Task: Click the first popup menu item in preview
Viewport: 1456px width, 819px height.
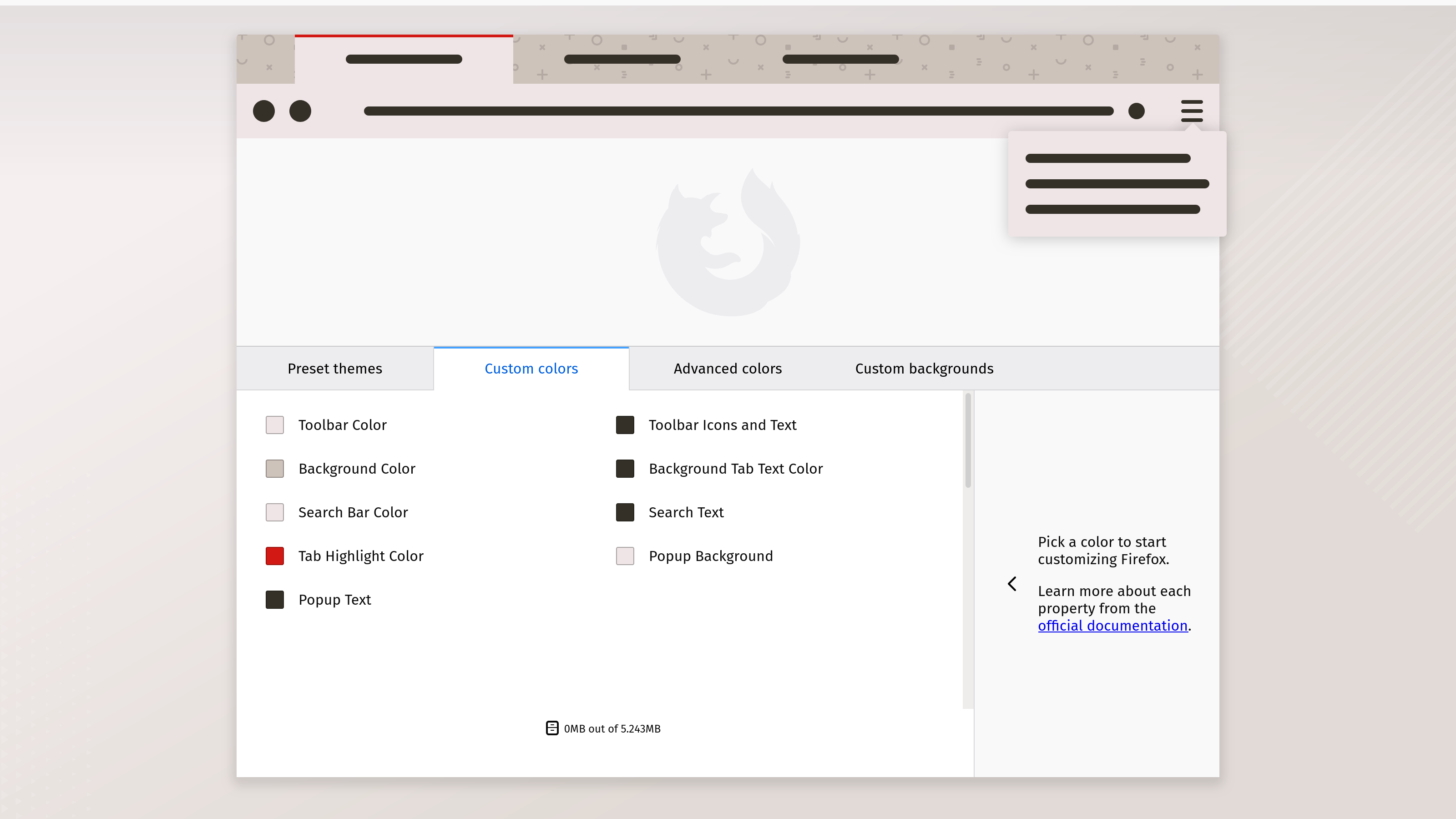Action: (x=1107, y=158)
